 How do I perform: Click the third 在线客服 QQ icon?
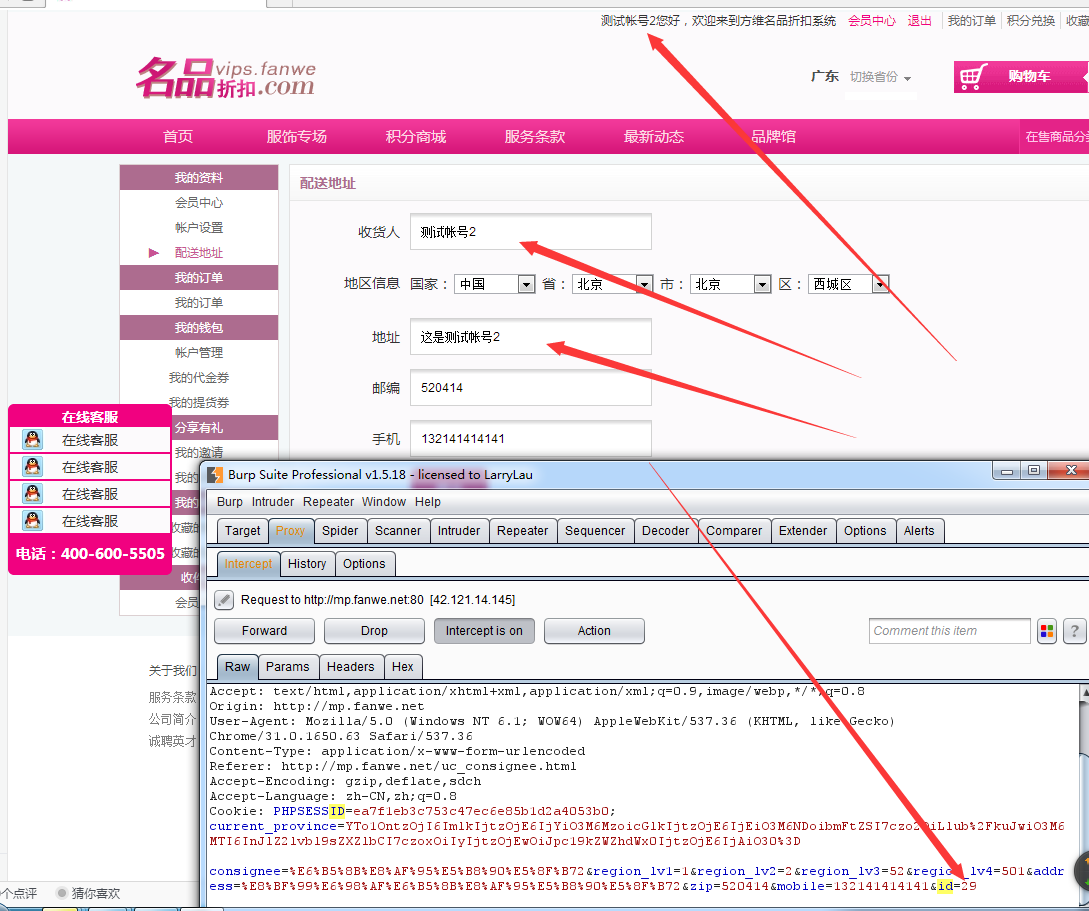click(32, 494)
